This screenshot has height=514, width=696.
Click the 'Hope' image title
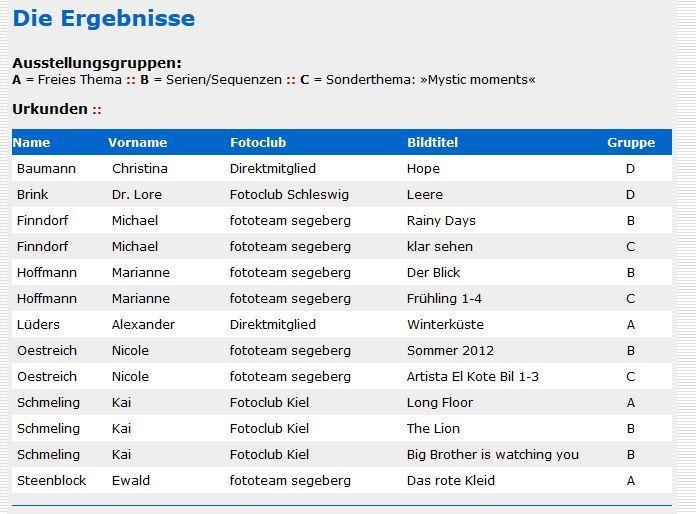tap(423, 169)
